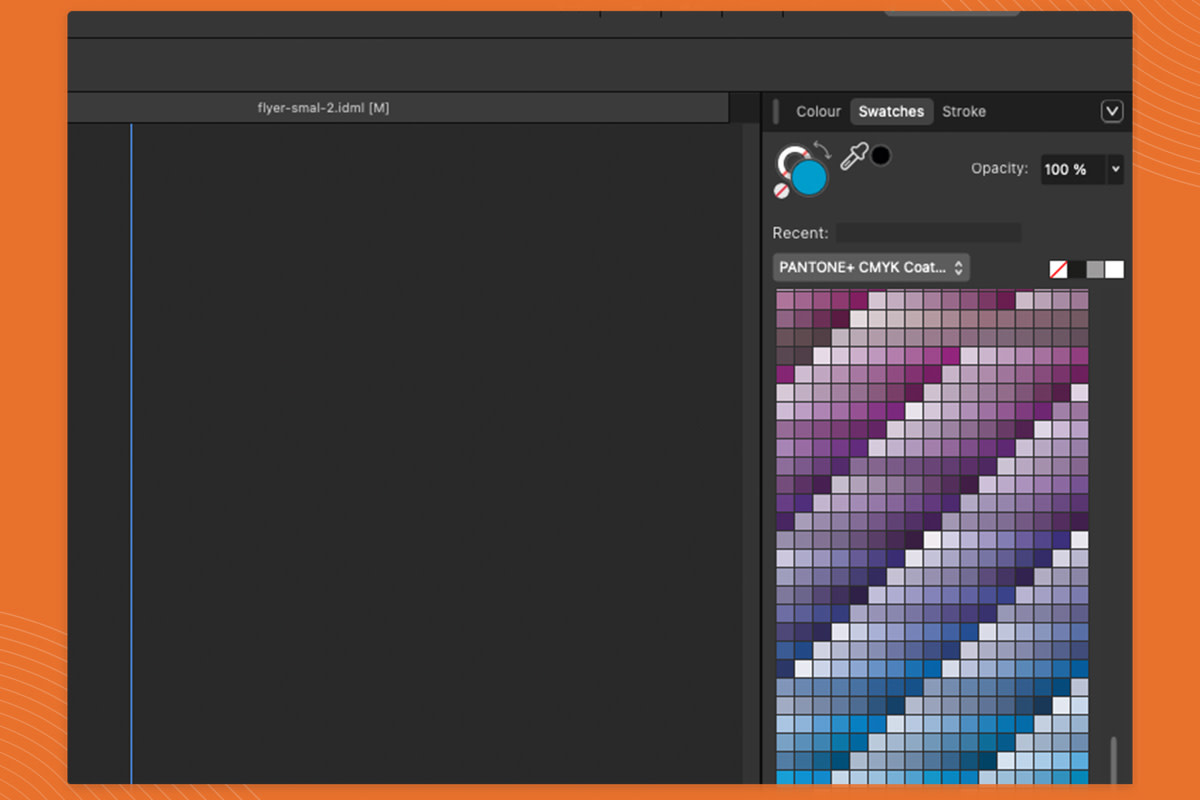Screen dimensions: 1200x800
Task: Open the Swatches panel preferences menu
Action: 1112,111
